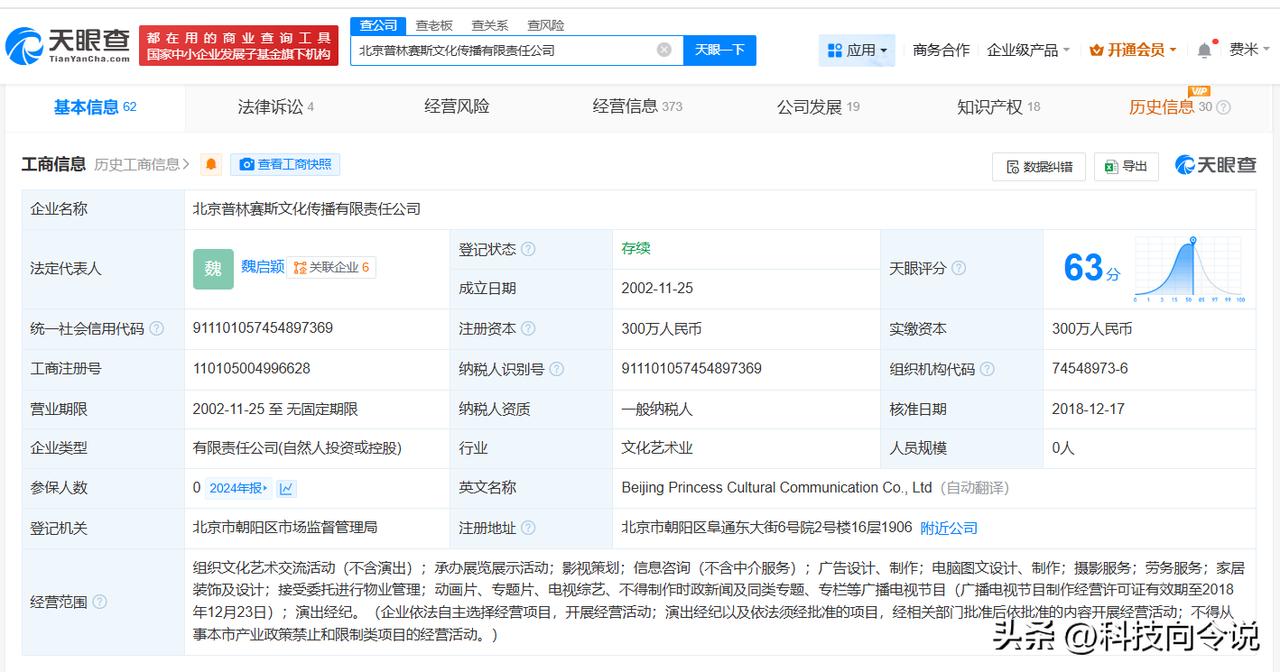Image resolution: width=1280 pixels, height=672 pixels.
Task: Click help icon next to 统一社会信用代码
Action: (x=156, y=328)
